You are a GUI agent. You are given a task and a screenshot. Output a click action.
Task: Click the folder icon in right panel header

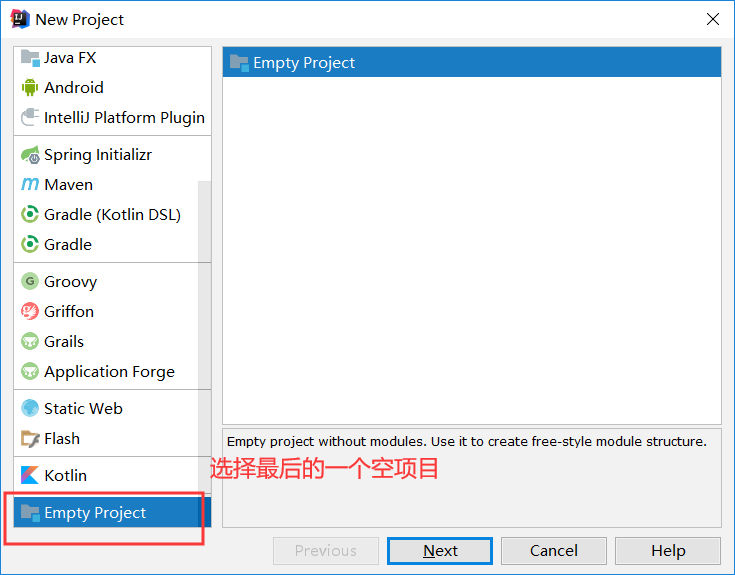239,63
